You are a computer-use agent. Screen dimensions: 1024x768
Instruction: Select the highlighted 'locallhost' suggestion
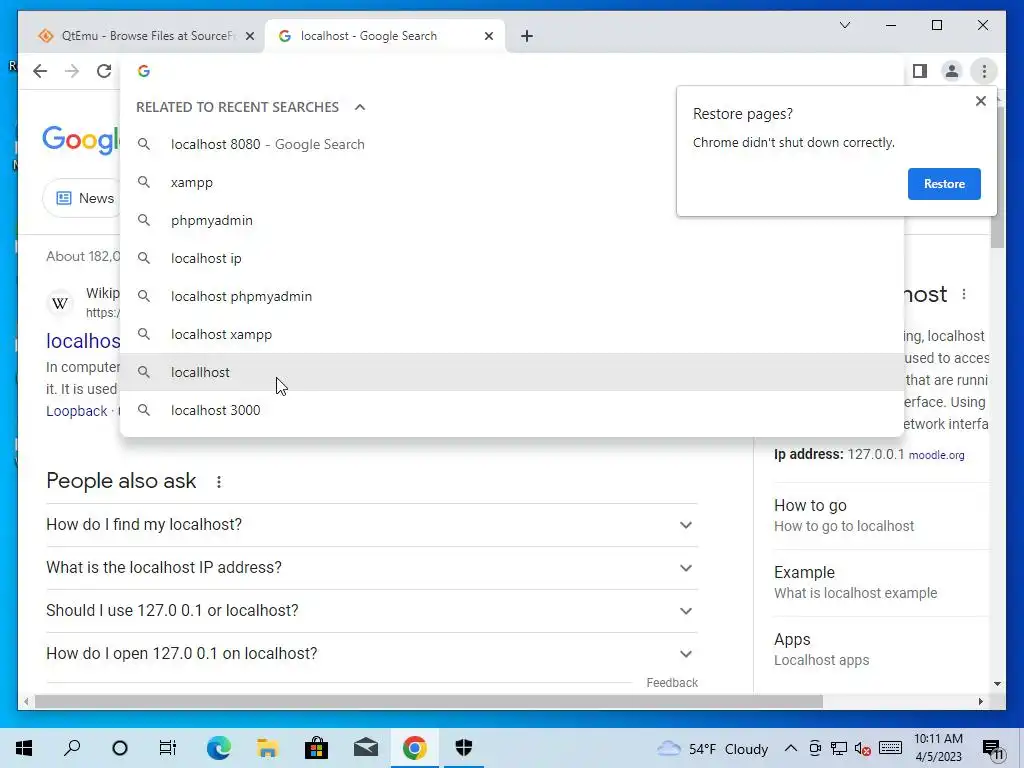pyautogui.click(x=512, y=372)
